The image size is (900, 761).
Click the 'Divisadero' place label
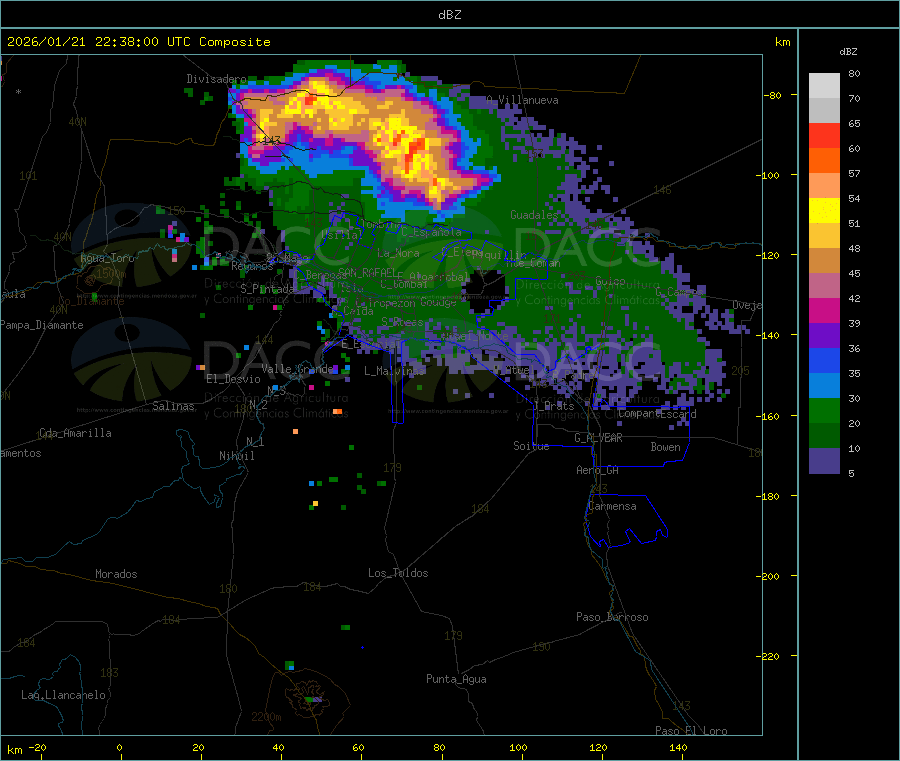216,79
